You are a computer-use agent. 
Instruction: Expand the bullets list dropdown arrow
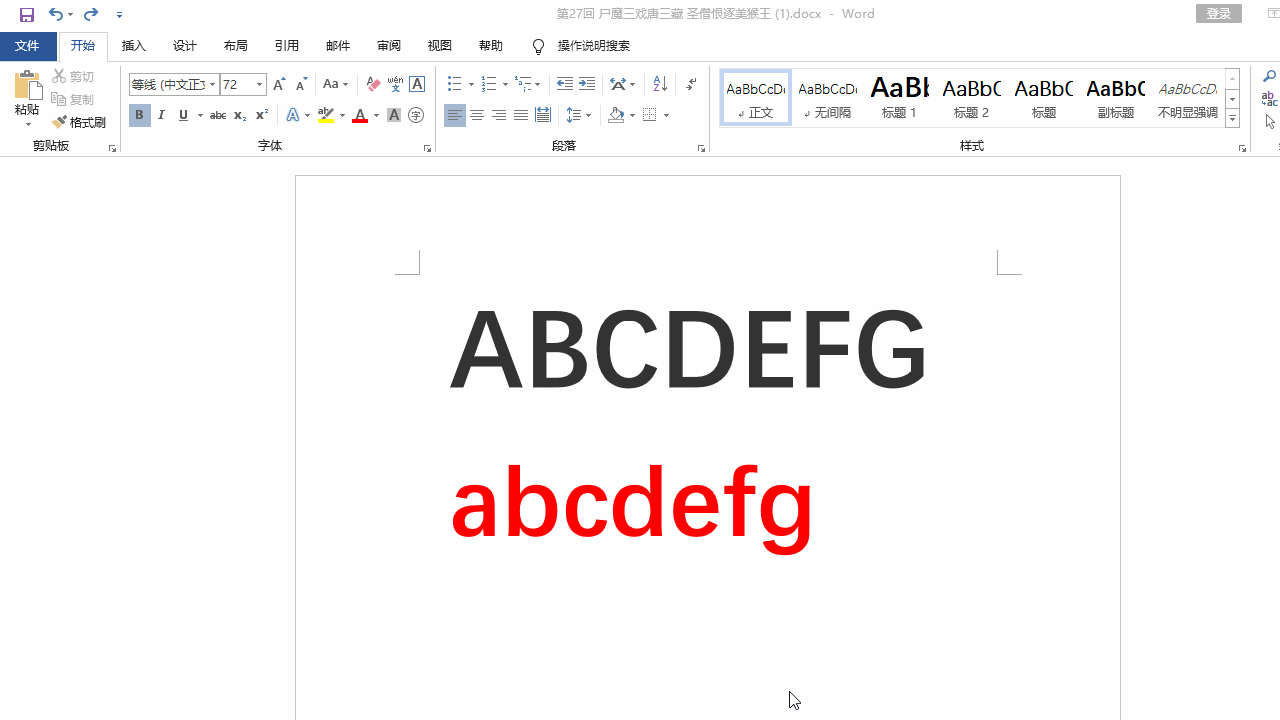pos(471,85)
